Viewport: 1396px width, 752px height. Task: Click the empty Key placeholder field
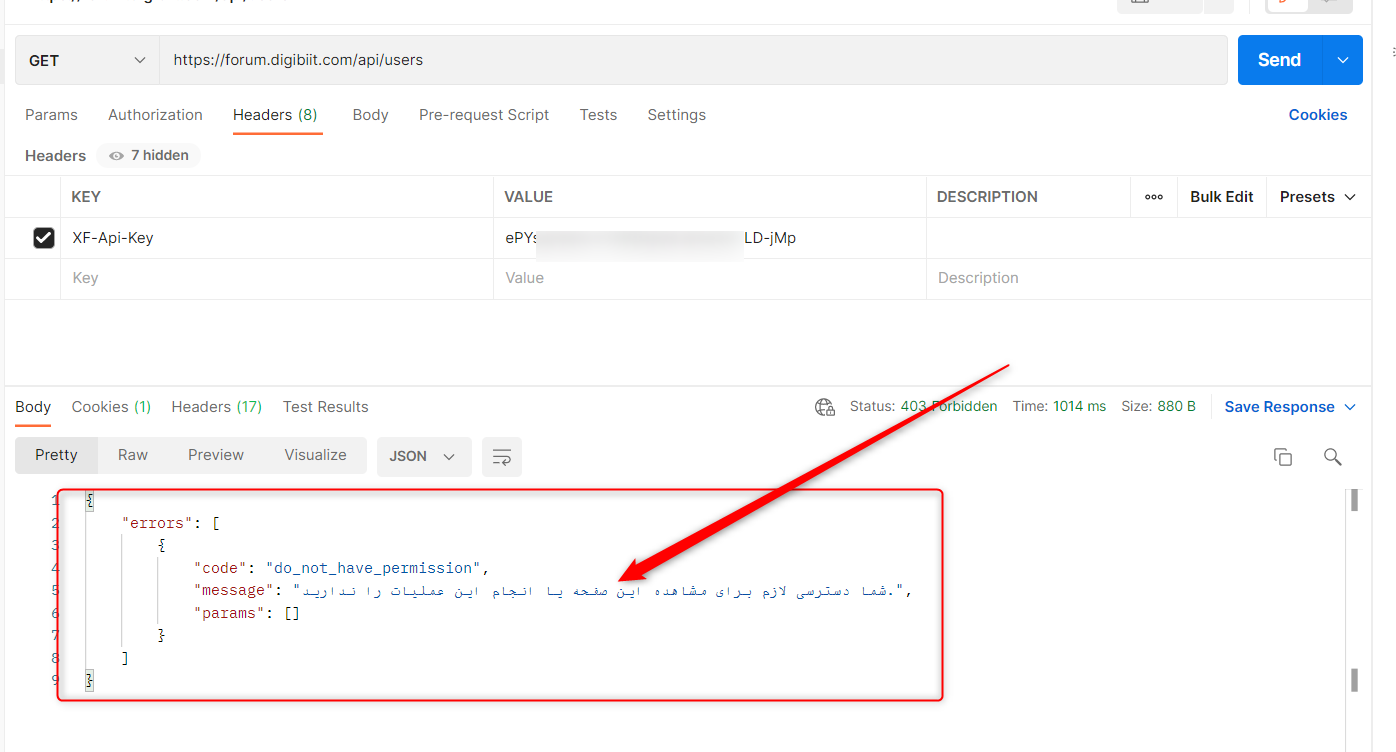click(x=277, y=278)
